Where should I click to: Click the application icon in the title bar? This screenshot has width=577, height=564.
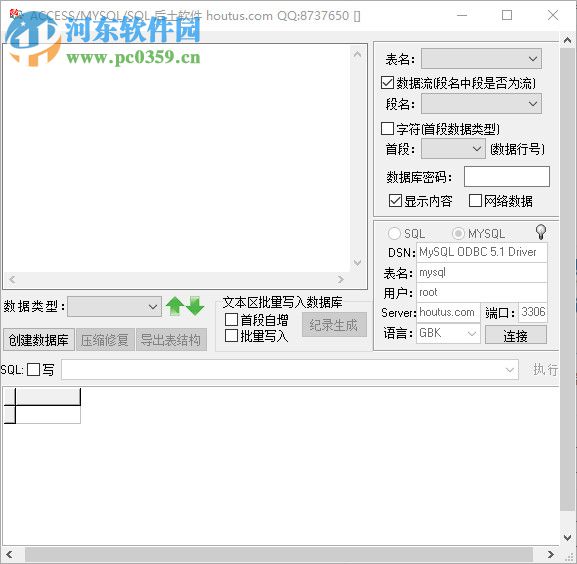pos(15,15)
